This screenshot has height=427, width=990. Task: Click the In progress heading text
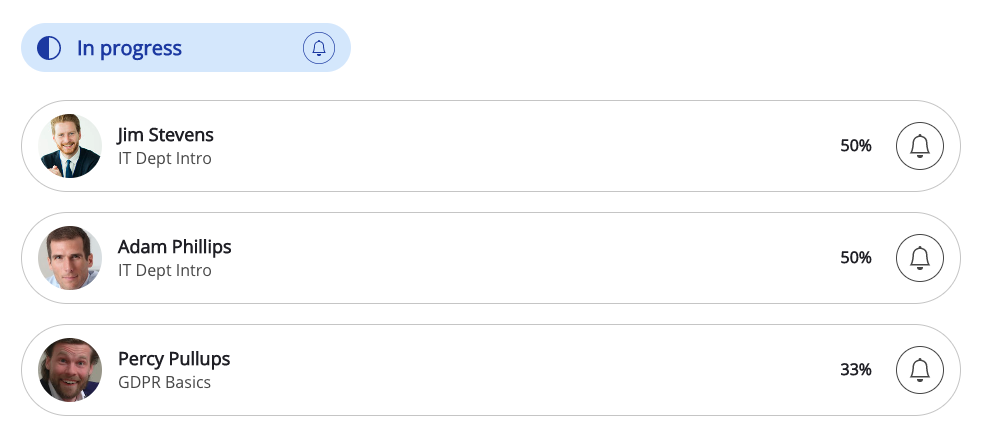(129, 48)
